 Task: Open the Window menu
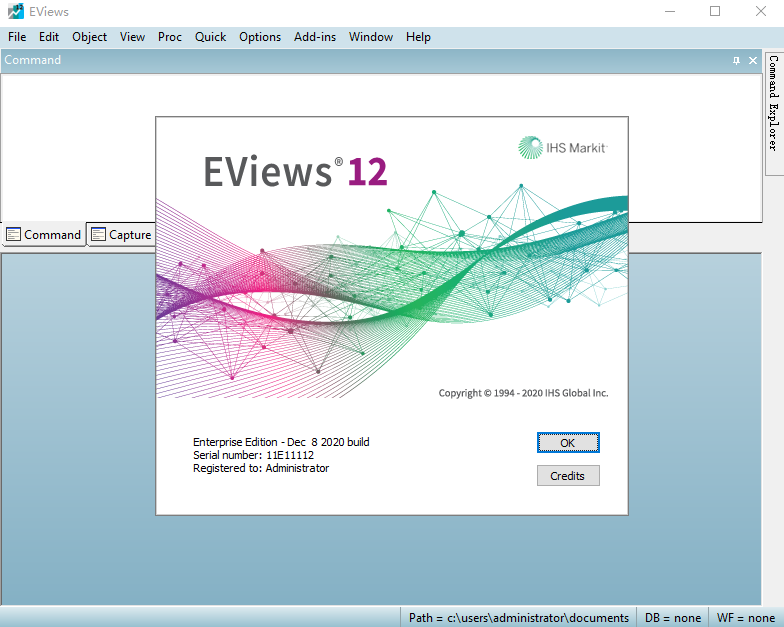[371, 37]
